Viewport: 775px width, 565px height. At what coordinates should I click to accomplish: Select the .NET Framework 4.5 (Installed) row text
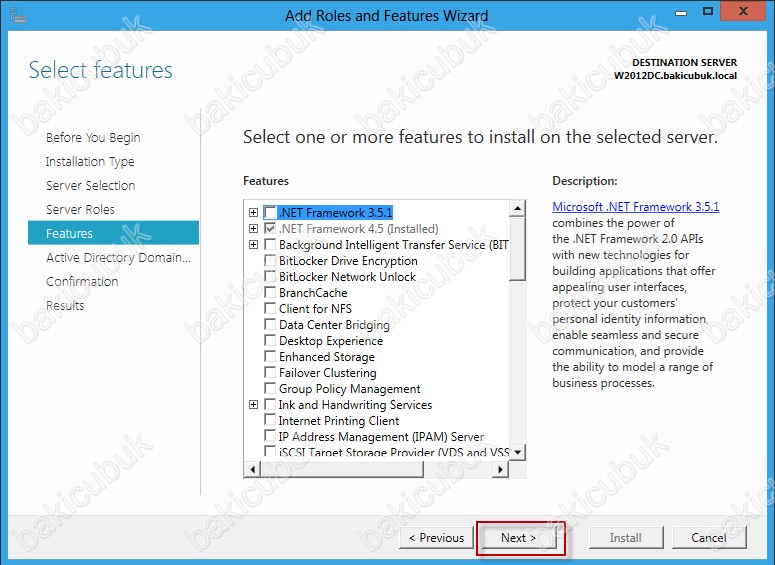[358, 229]
